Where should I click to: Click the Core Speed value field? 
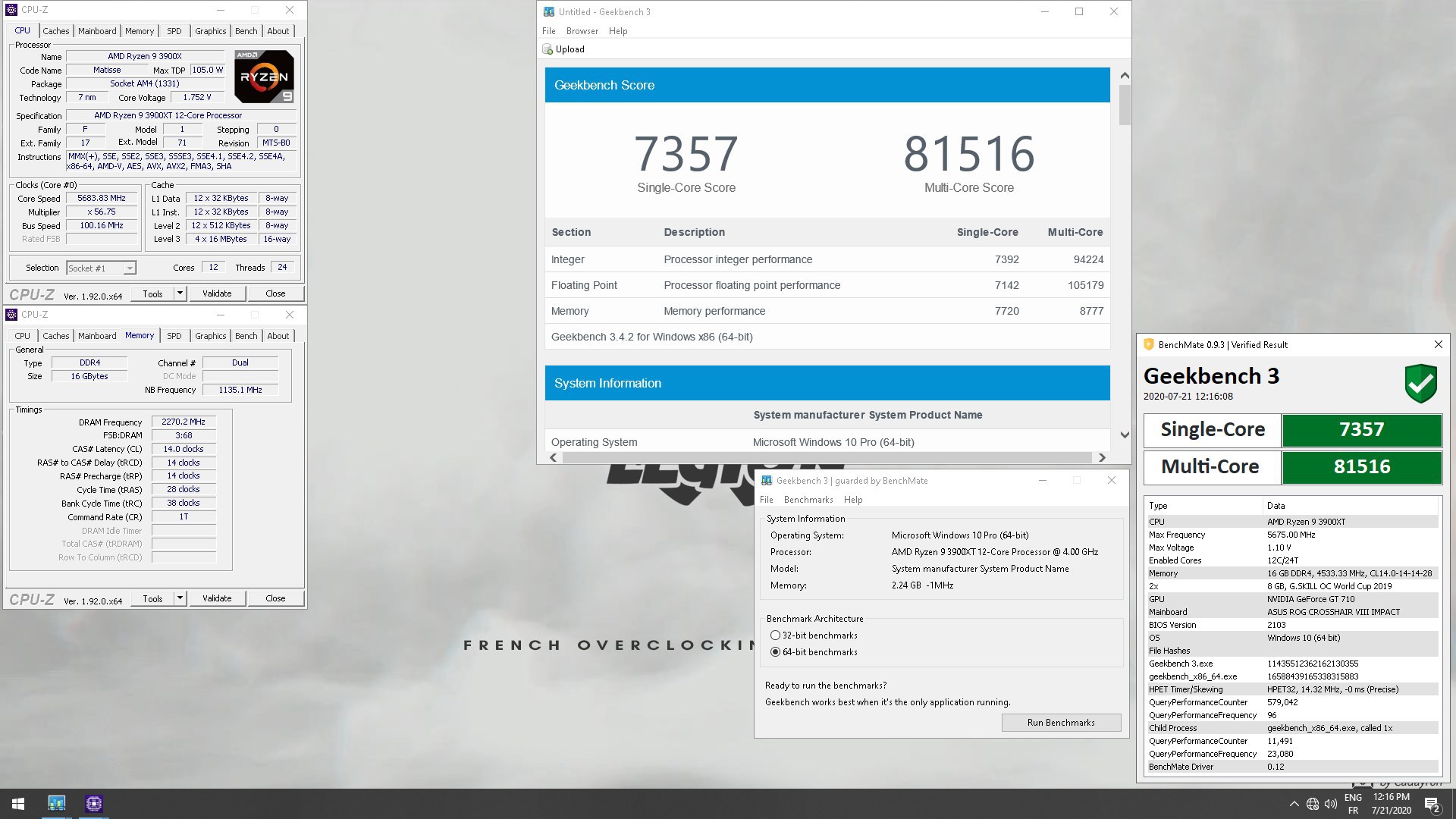tap(102, 198)
